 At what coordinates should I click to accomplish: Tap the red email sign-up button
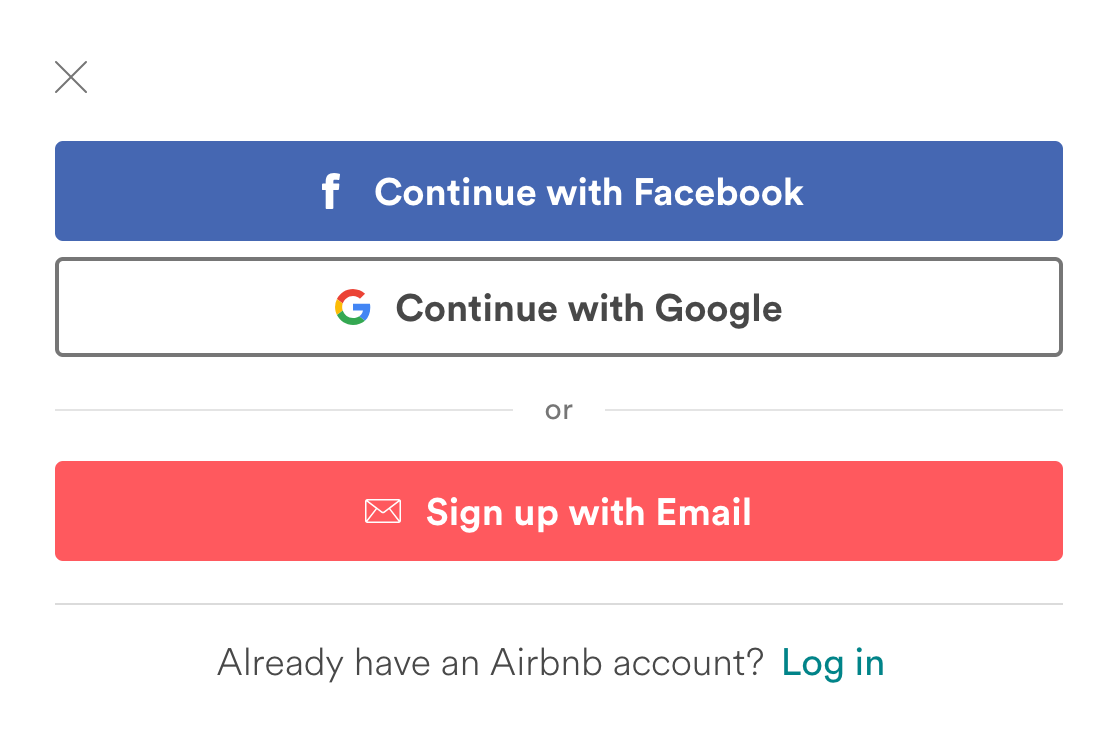tap(559, 511)
